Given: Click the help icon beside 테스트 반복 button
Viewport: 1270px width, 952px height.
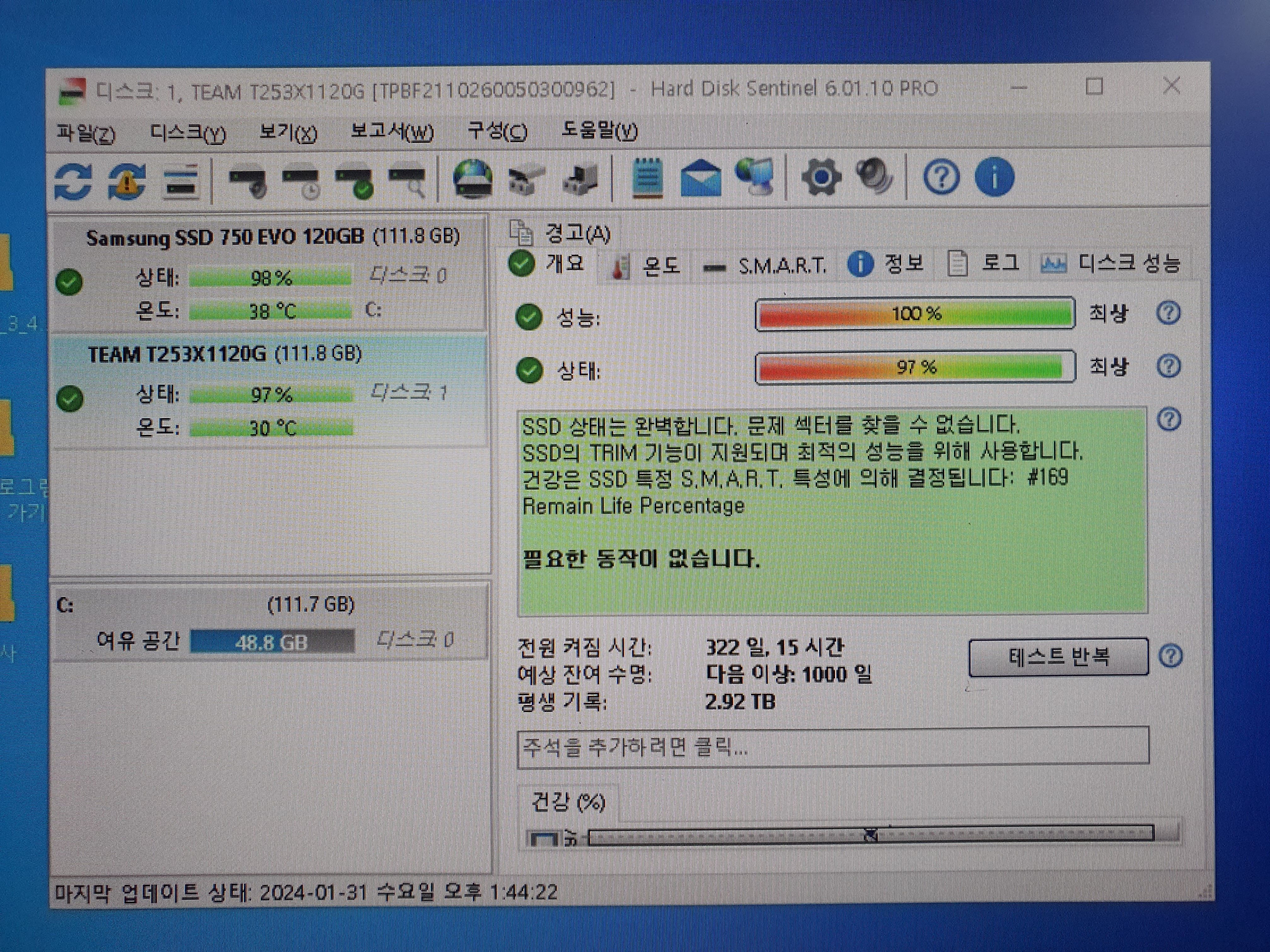Looking at the screenshot, I should tap(1171, 656).
